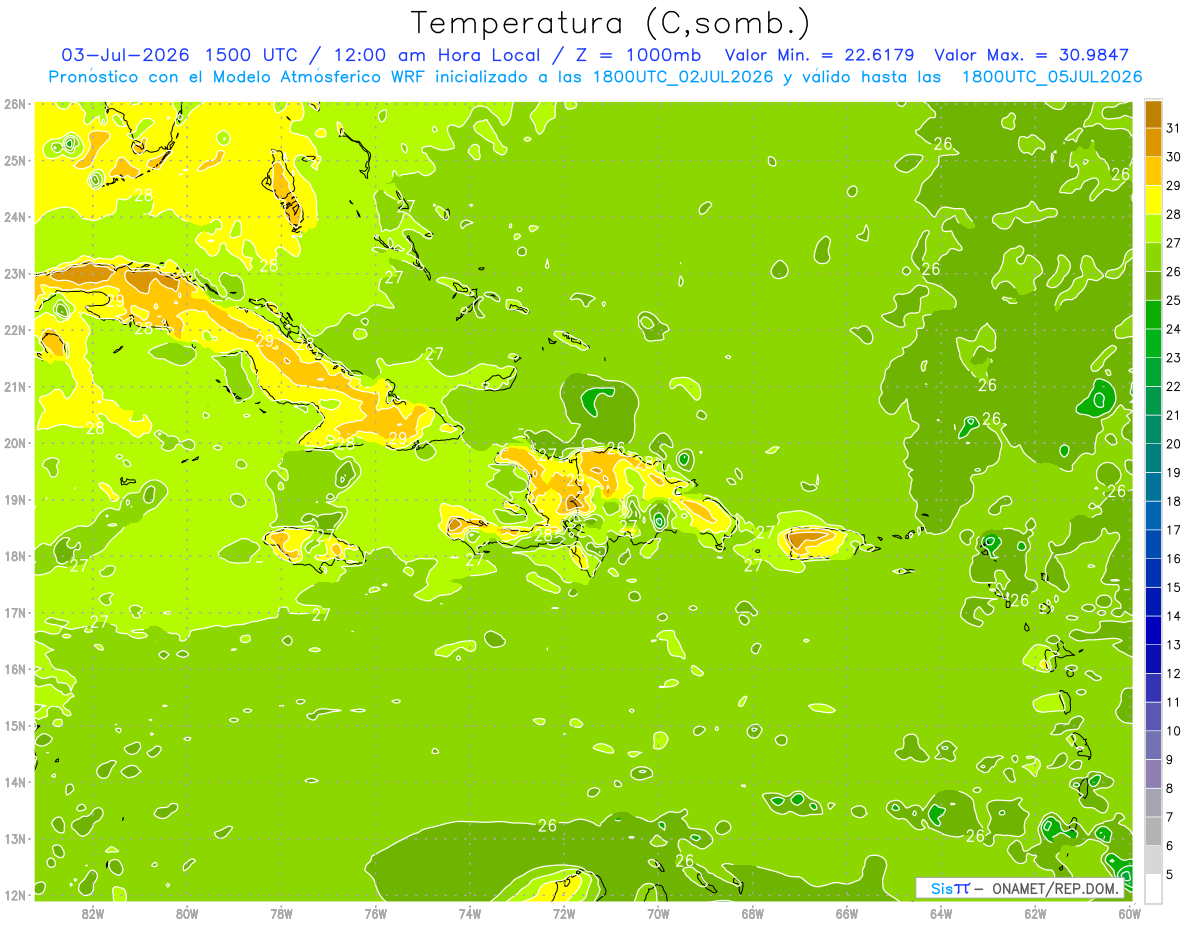
Task: Select the blue colorbar segment between 16 and 17
Action: pyautogui.click(x=1153, y=543)
